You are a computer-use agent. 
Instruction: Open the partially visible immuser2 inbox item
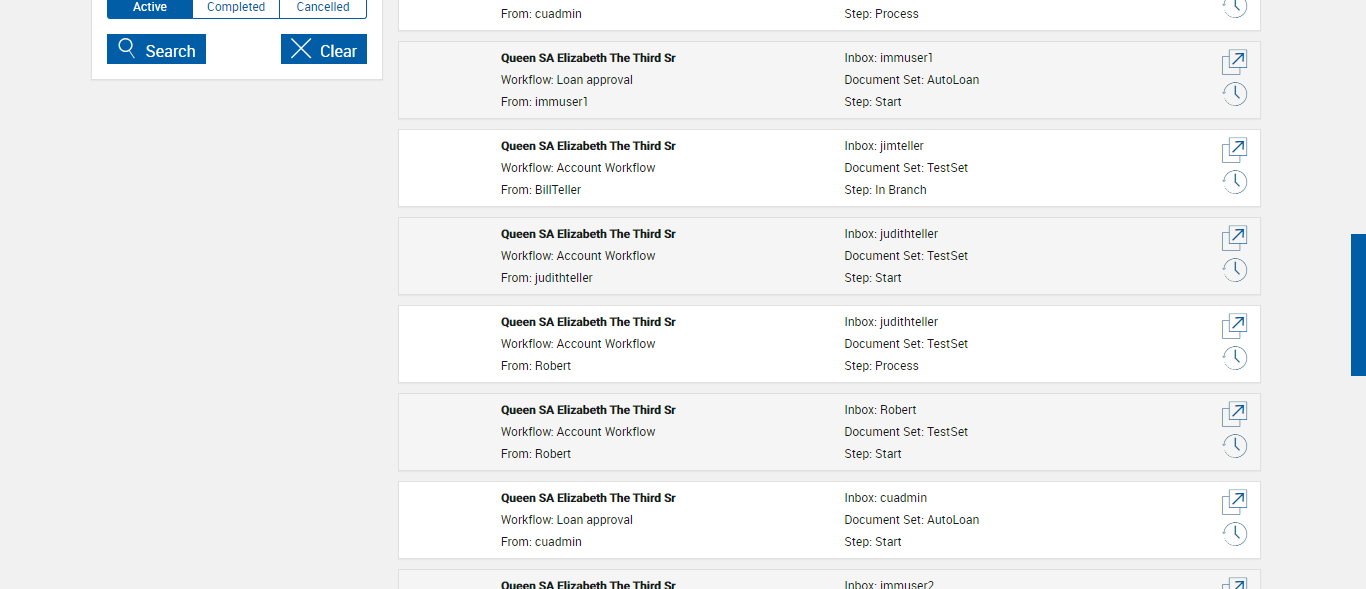point(1235,583)
